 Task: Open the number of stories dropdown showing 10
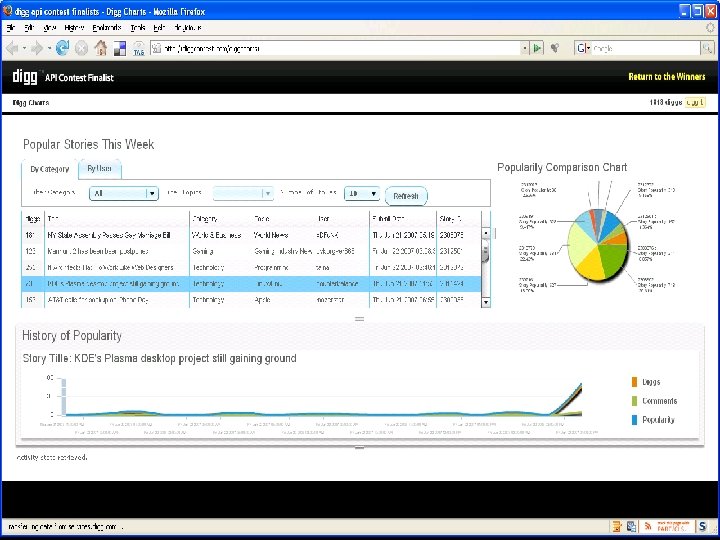pos(362,193)
